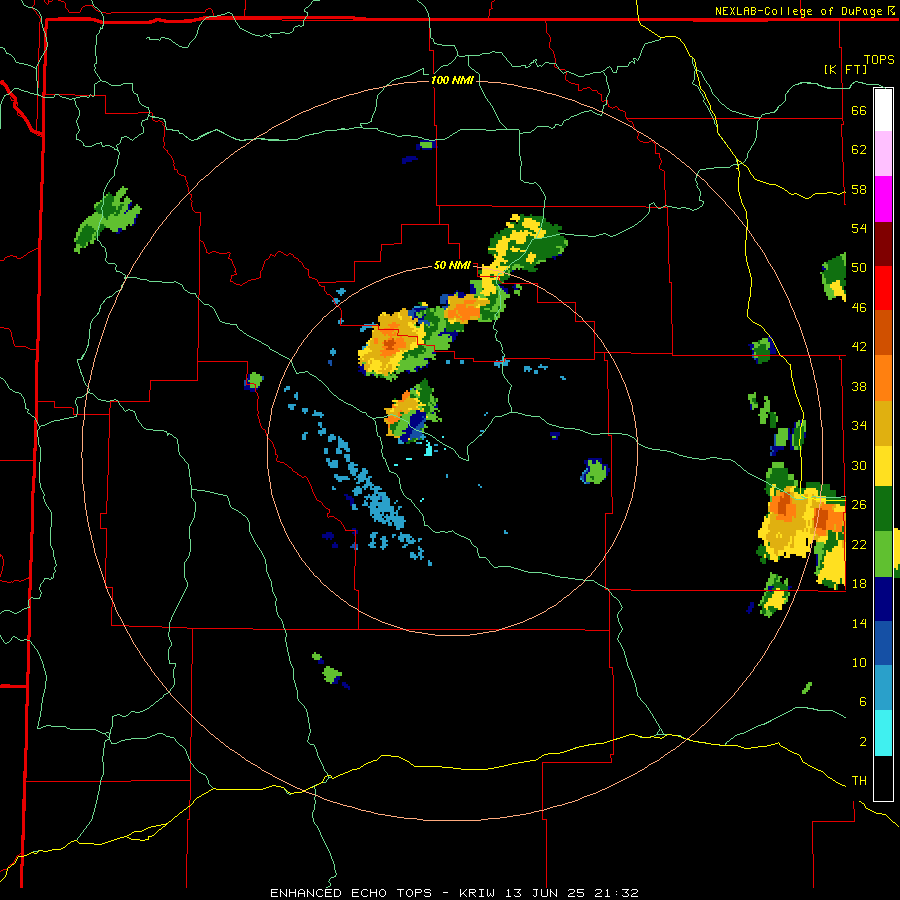Click the "14" legend value
Image resolution: width=900 pixels, height=900 pixels.
click(x=859, y=623)
